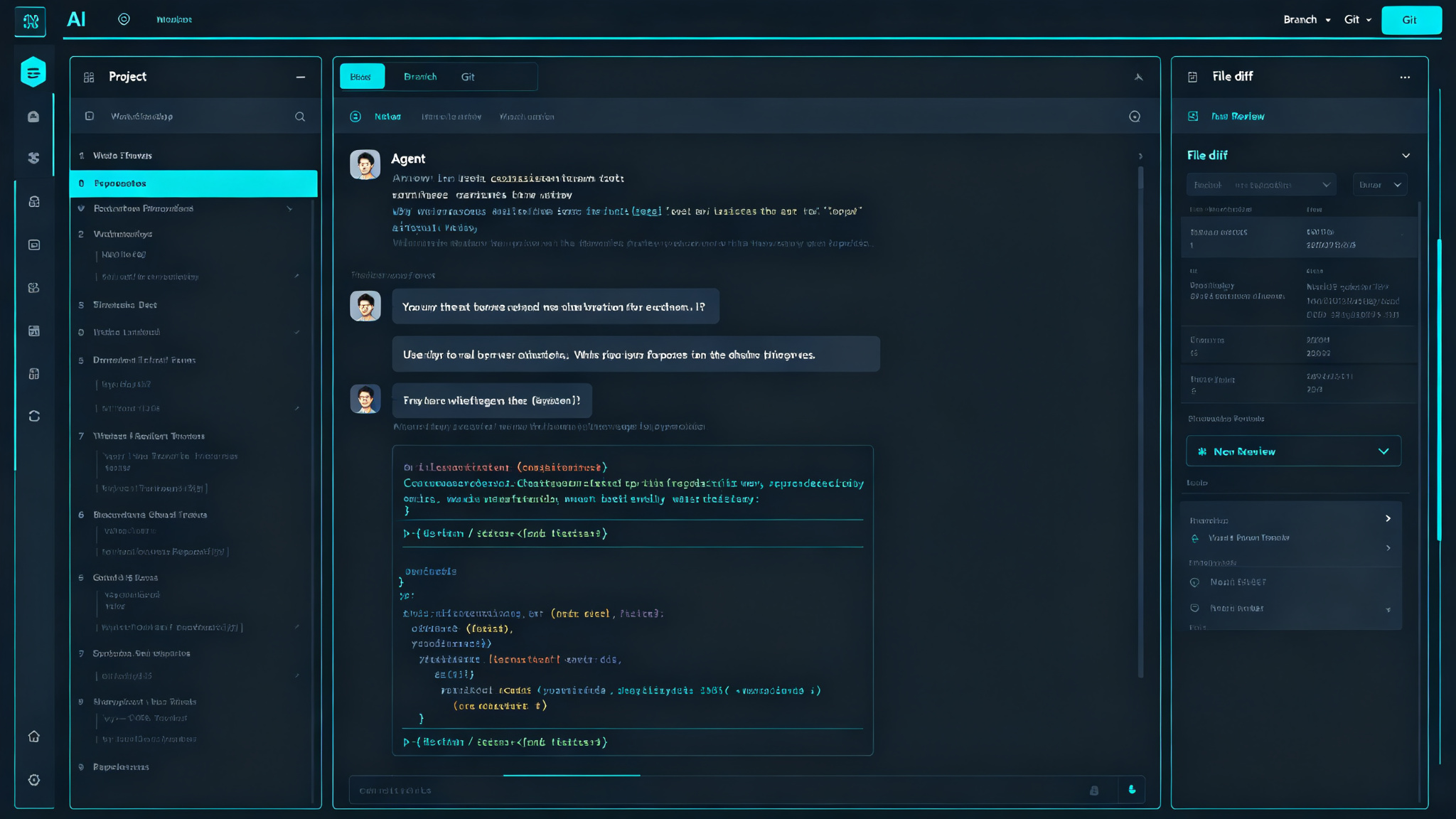Image resolution: width=1456 pixels, height=819 pixels.
Task: Click the Agent avatar at top of chat
Action: [x=365, y=164]
